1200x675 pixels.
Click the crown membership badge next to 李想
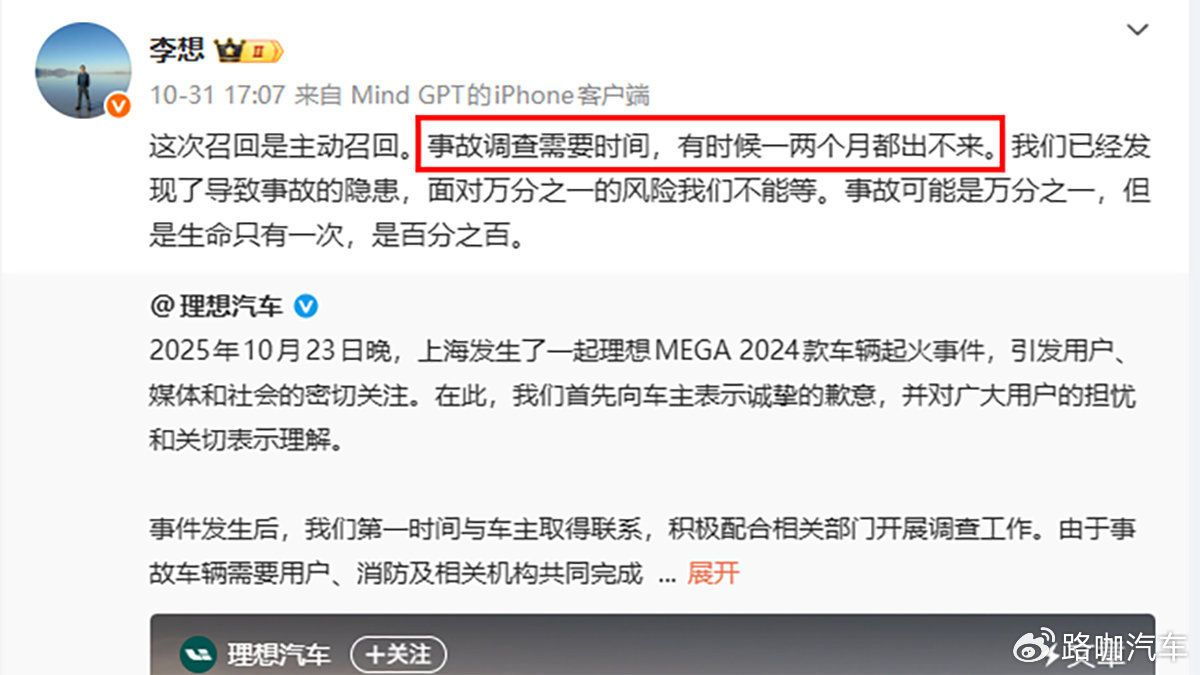[x=252, y=50]
